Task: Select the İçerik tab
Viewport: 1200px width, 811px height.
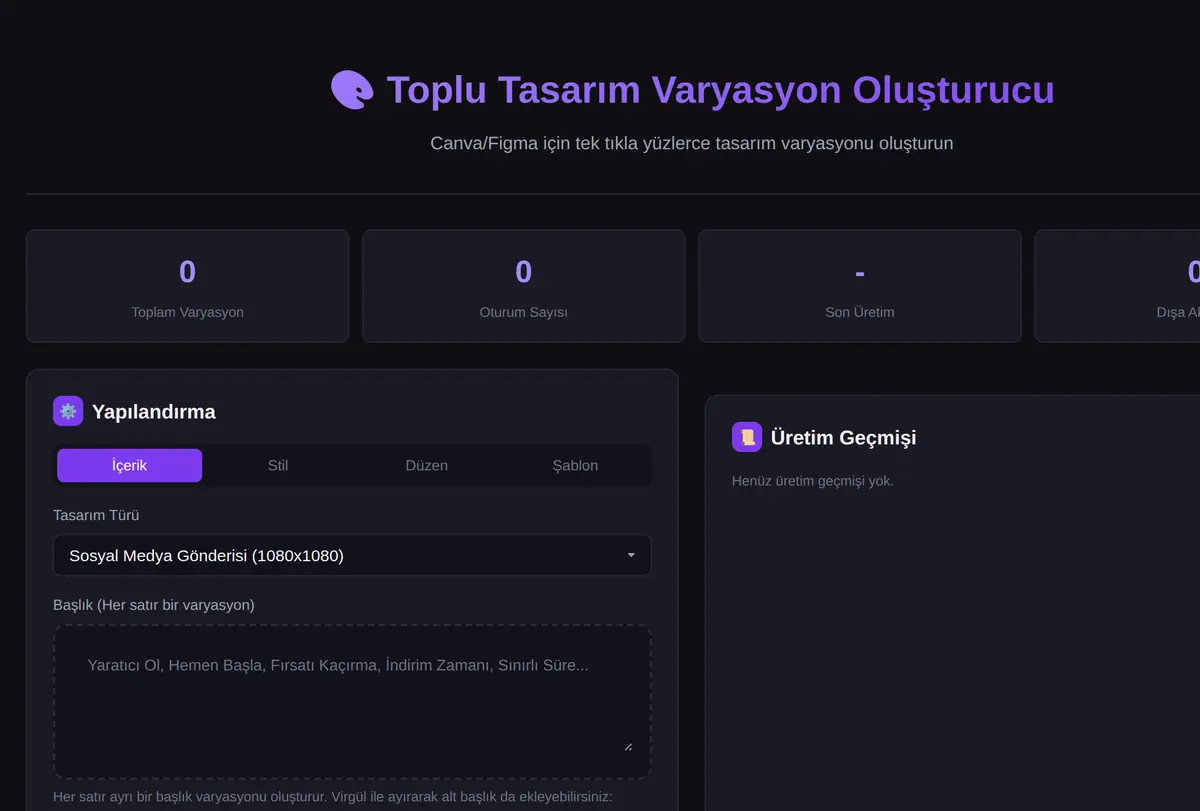Action: pyautogui.click(x=130, y=465)
